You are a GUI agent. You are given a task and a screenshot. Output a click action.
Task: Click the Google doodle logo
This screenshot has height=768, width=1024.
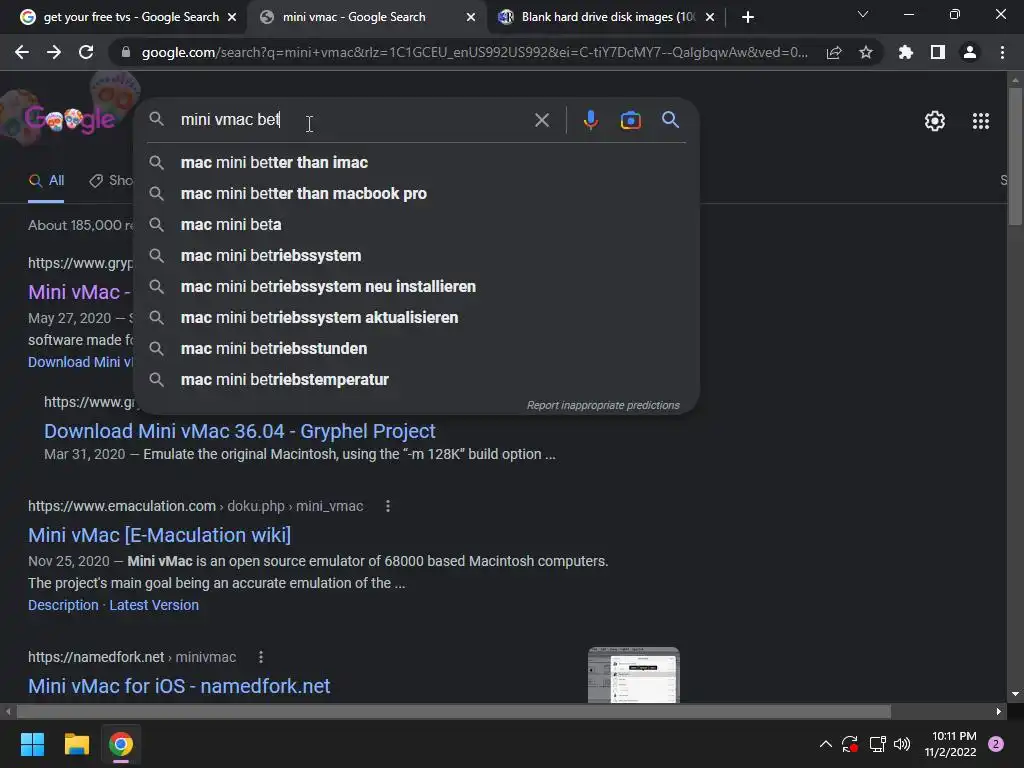point(70,119)
